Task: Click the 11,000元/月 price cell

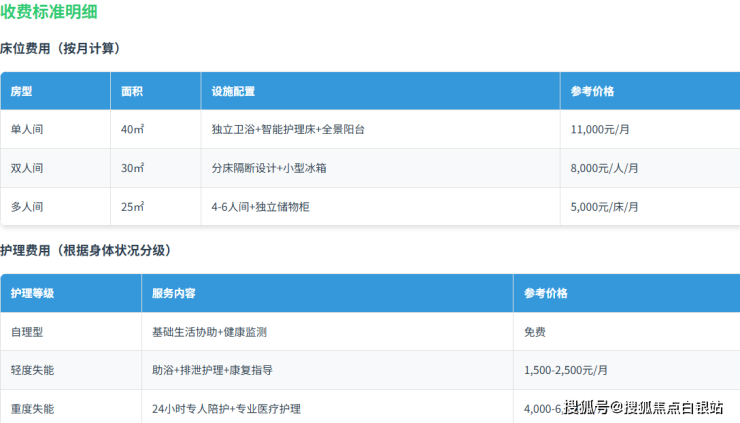Action: click(x=600, y=130)
